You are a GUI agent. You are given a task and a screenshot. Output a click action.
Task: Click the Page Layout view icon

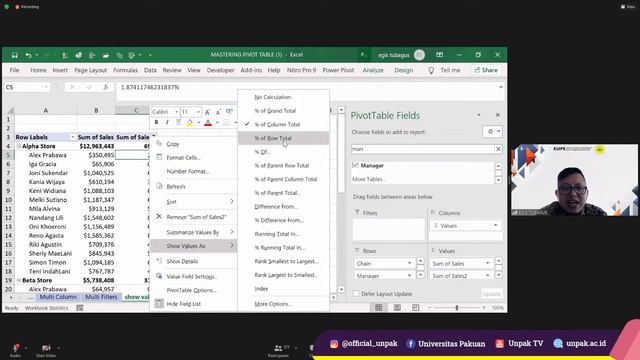397,307
